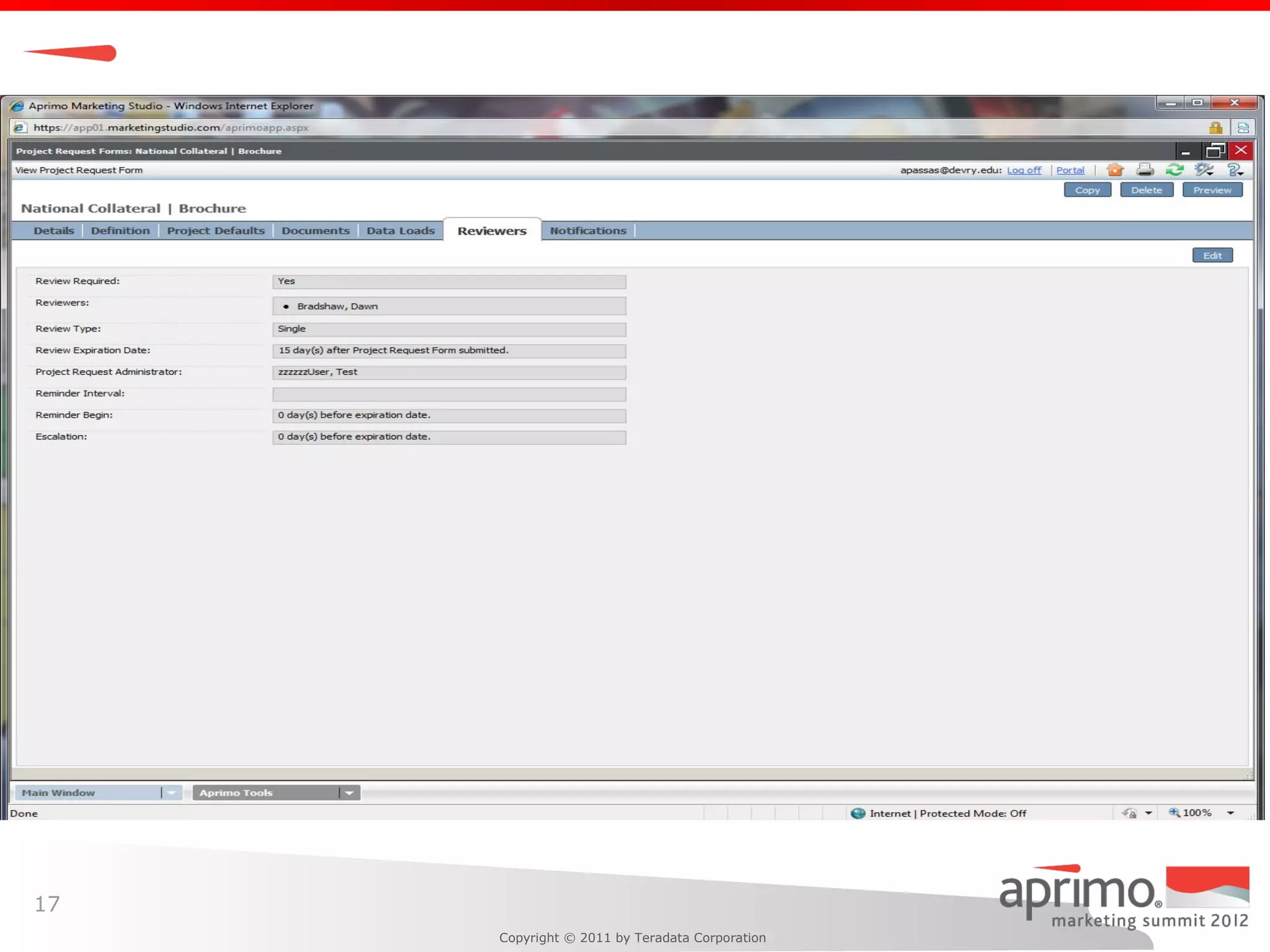Click the Delete button
The height and width of the screenshot is (952, 1270).
tap(1147, 190)
